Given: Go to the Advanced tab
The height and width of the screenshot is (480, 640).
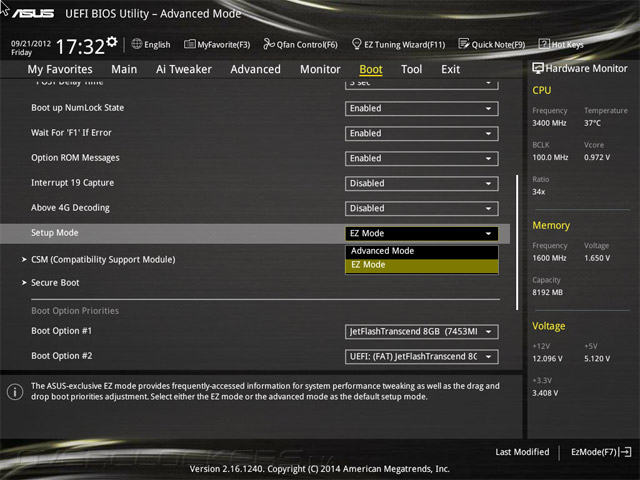Looking at the screenshot, I should point(256,69).
